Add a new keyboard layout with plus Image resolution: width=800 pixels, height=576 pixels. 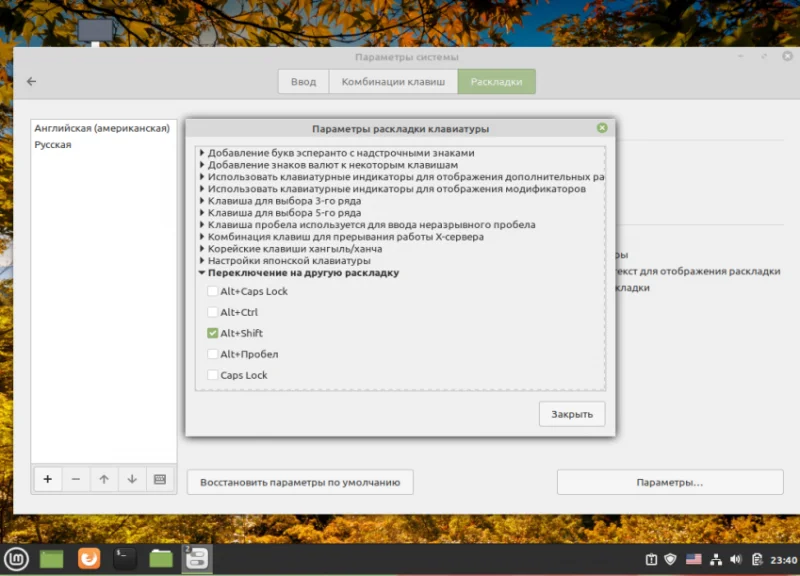pyautogui.click(x=47, y=479)
